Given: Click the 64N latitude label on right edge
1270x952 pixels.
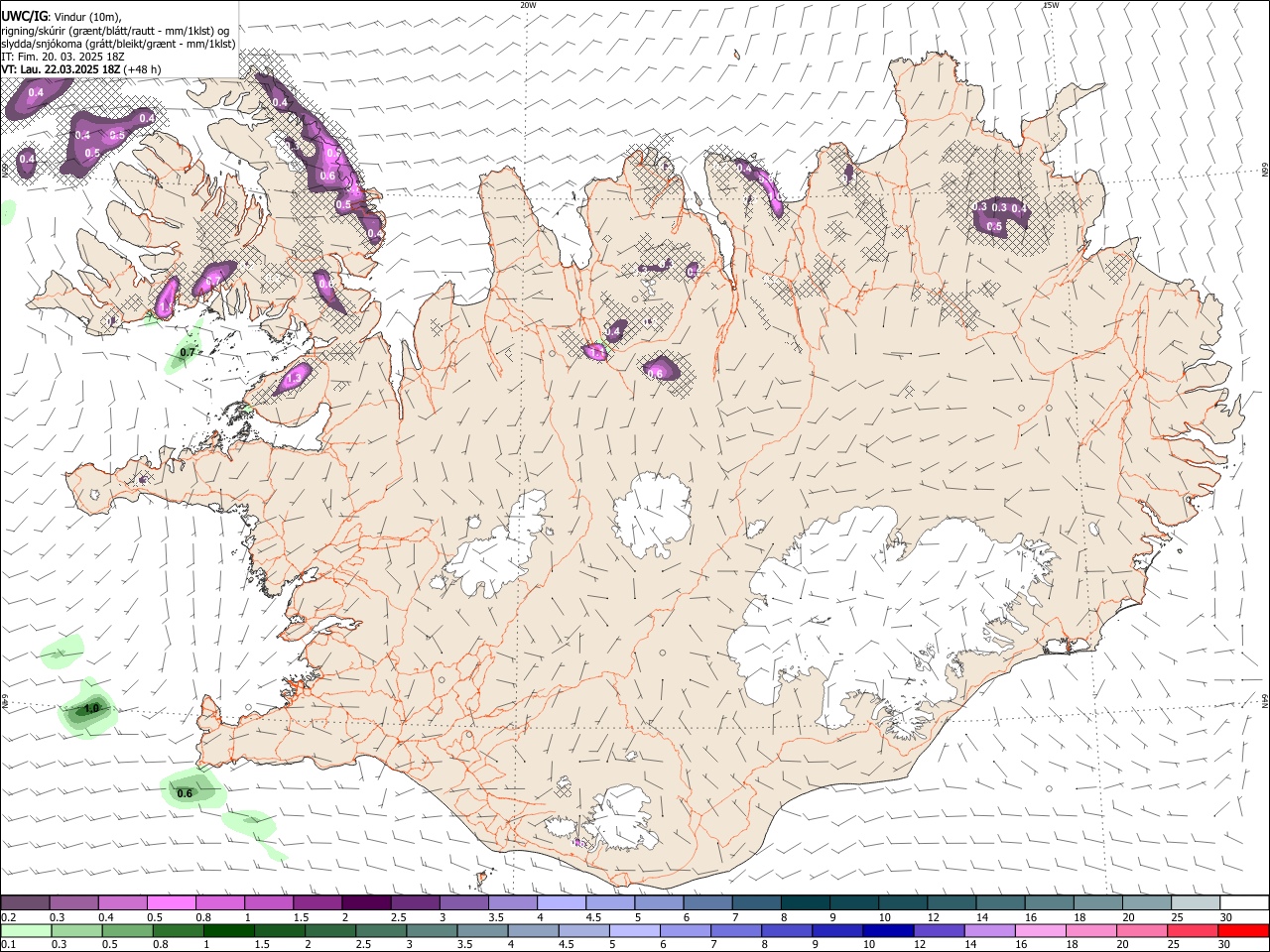Looking at the screenshot, I should click(x=1265, y=700).
